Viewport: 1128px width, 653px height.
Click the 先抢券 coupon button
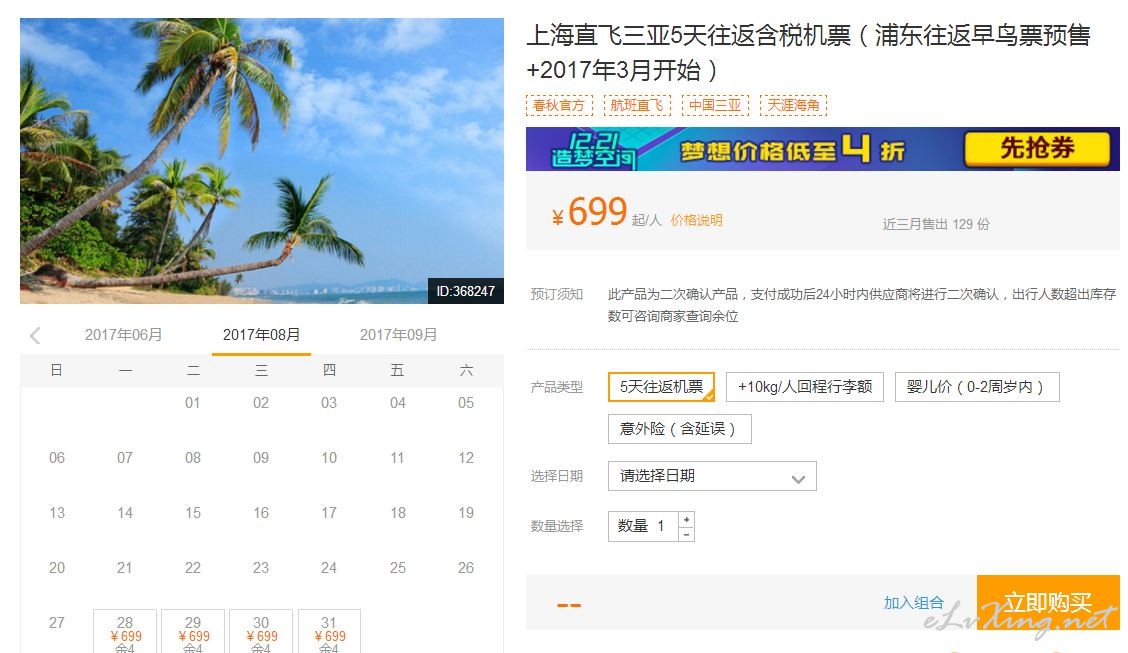[1037, 148]
